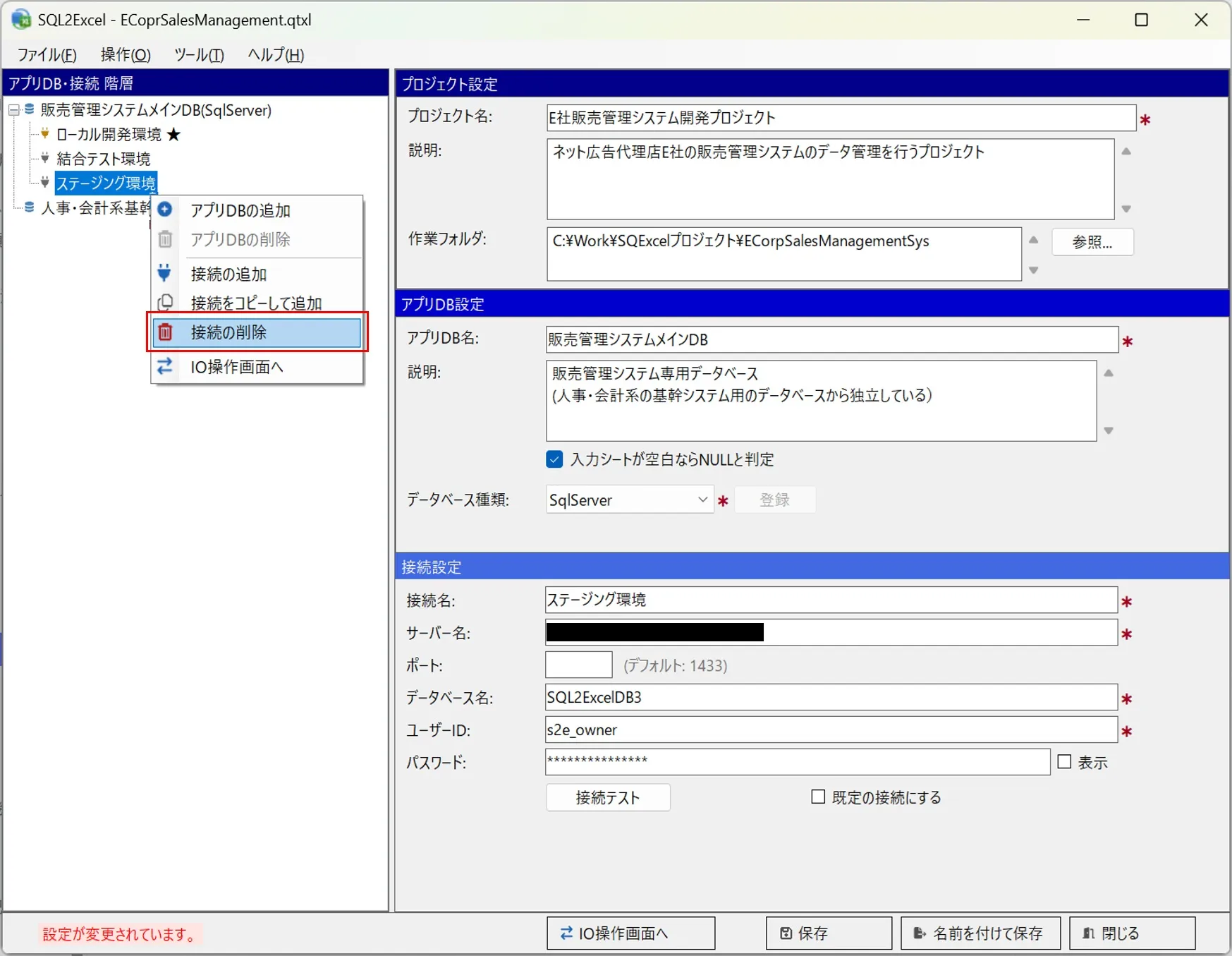This screenshot has height=956, width=1232.
Task: Click the データベース名 field SQL2ExcelDB3
Action: click(831, 697)
